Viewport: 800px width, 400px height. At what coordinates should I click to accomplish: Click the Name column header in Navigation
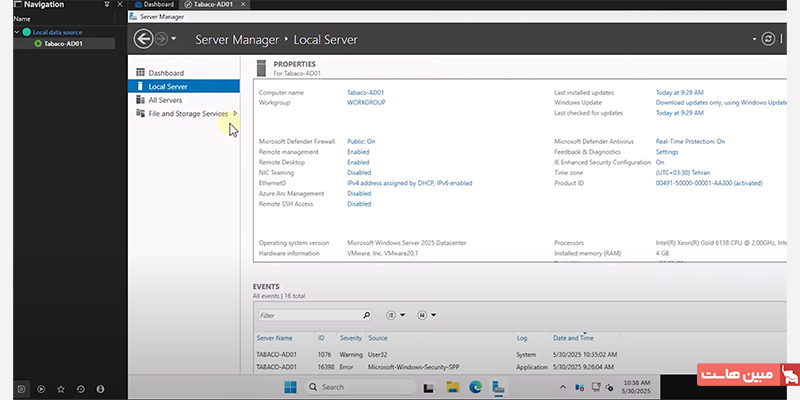click(x=22, y=19)
